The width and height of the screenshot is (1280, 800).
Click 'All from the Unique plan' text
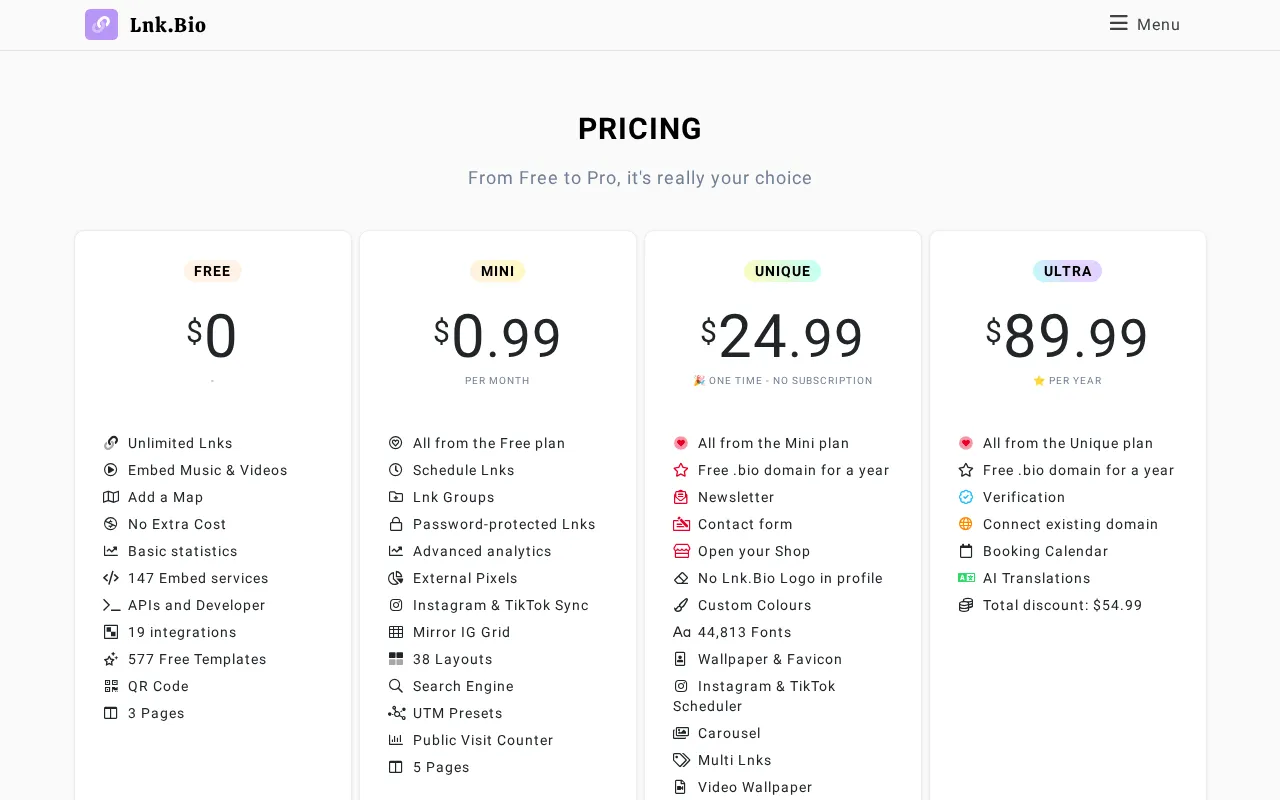pos(1068,443)
